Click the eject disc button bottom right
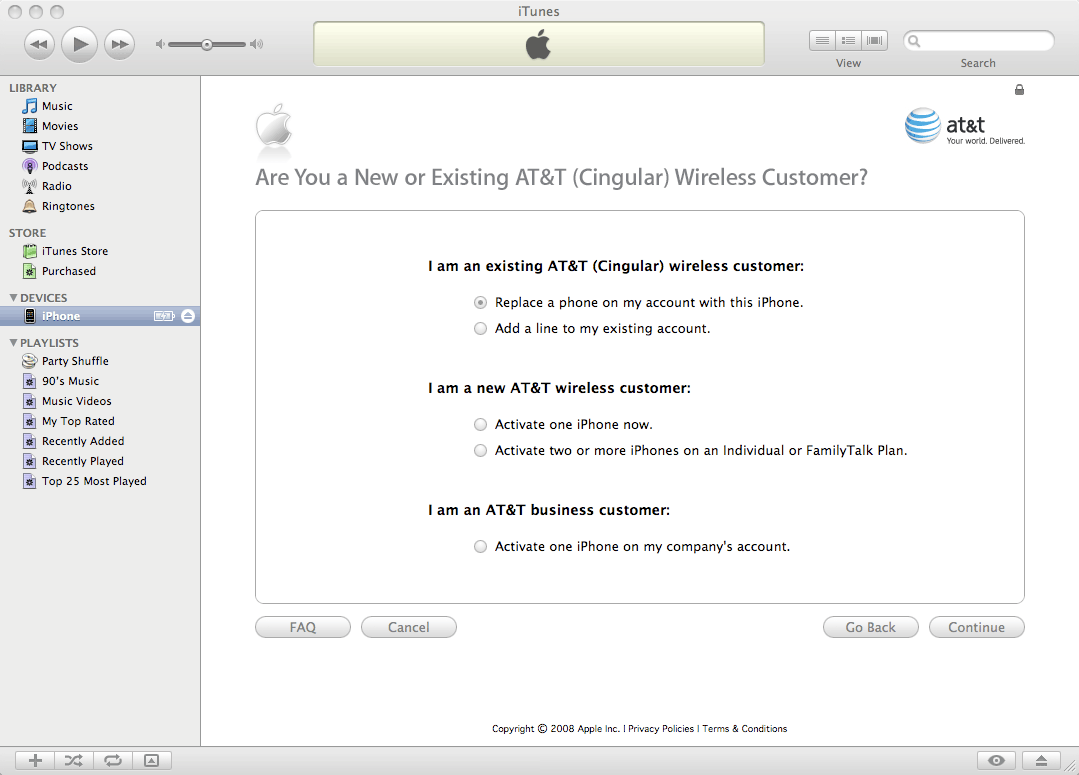The image size is (1079, 775). (x=1041, y=760)
